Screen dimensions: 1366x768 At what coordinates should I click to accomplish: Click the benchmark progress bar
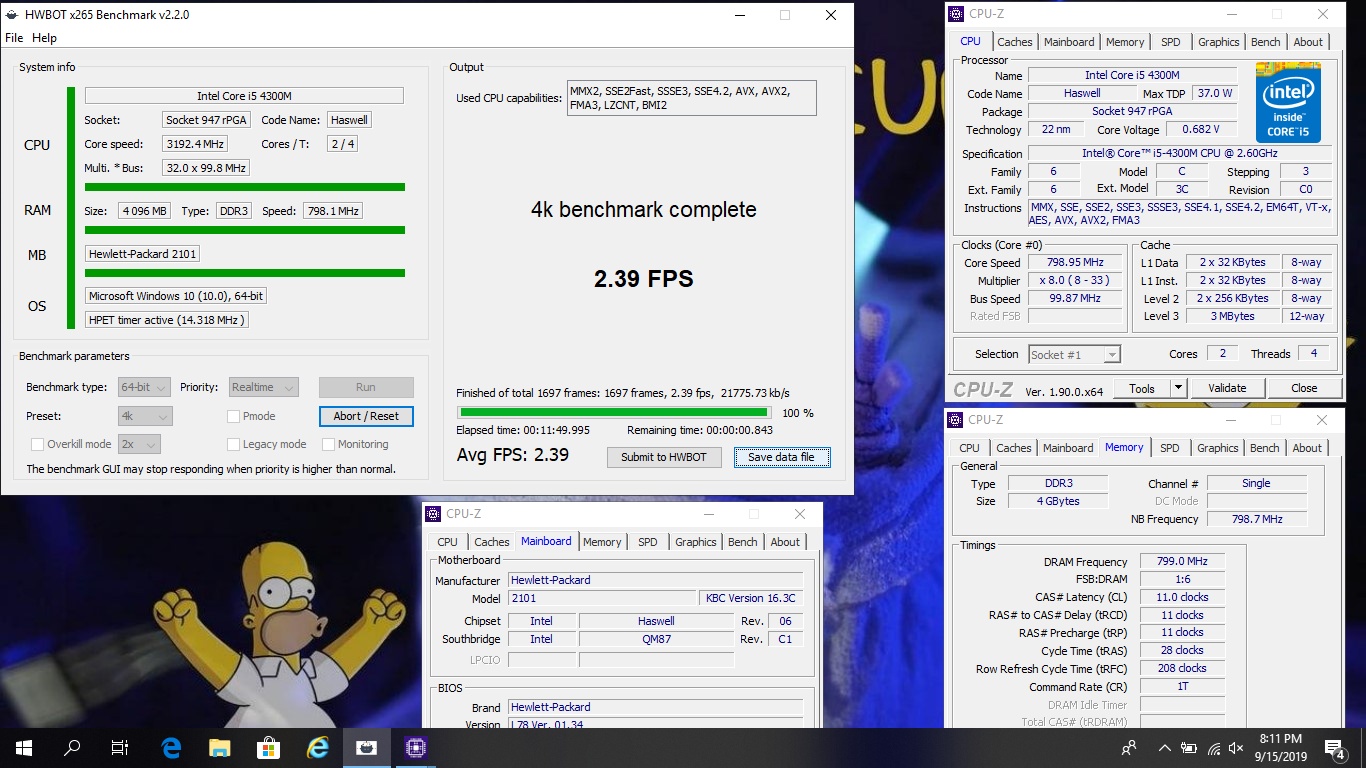614,412
